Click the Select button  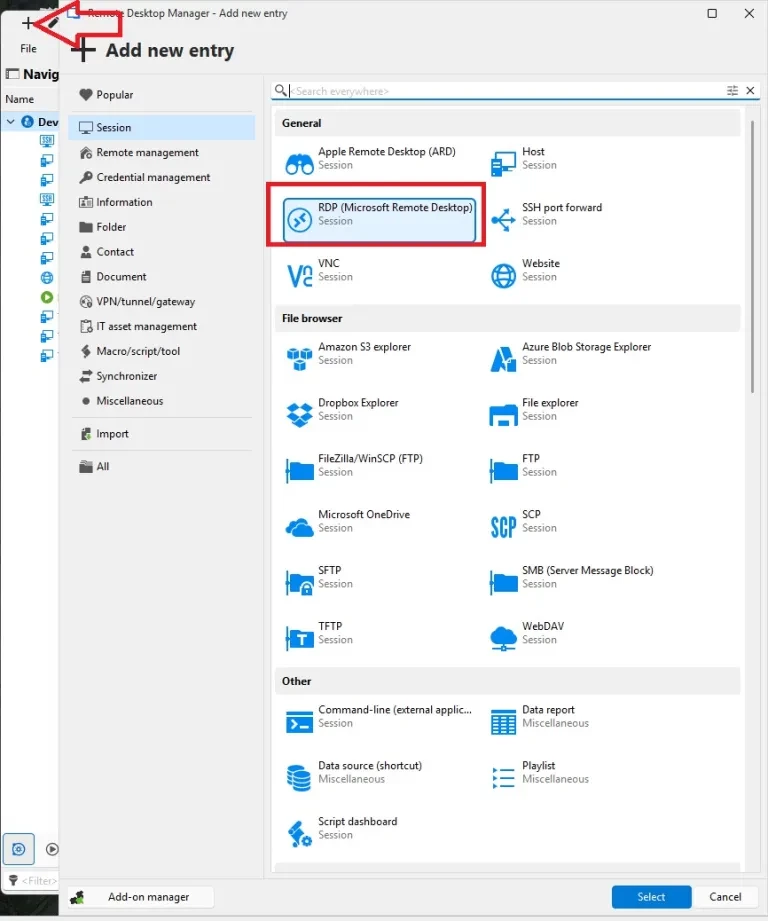point(651,897)
